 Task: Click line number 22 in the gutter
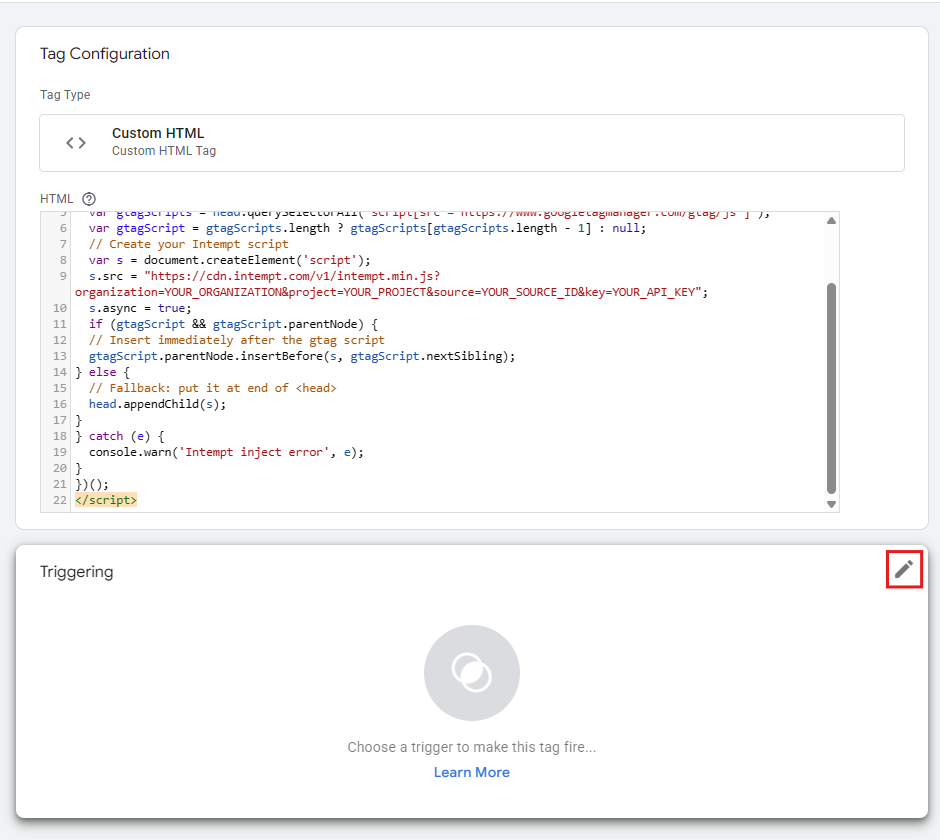[60, 500]
